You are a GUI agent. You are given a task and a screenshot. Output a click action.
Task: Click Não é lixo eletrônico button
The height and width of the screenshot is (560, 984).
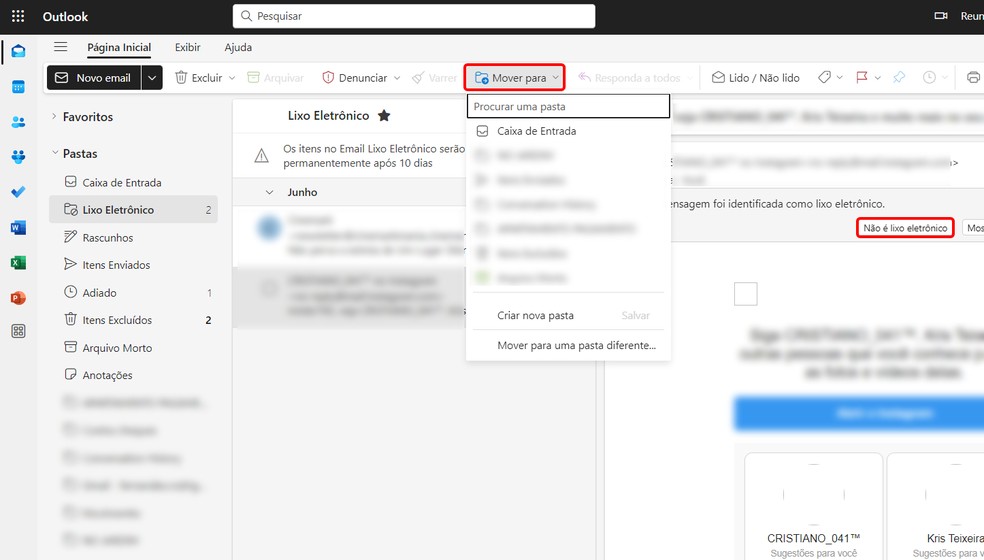pos(905,228)
